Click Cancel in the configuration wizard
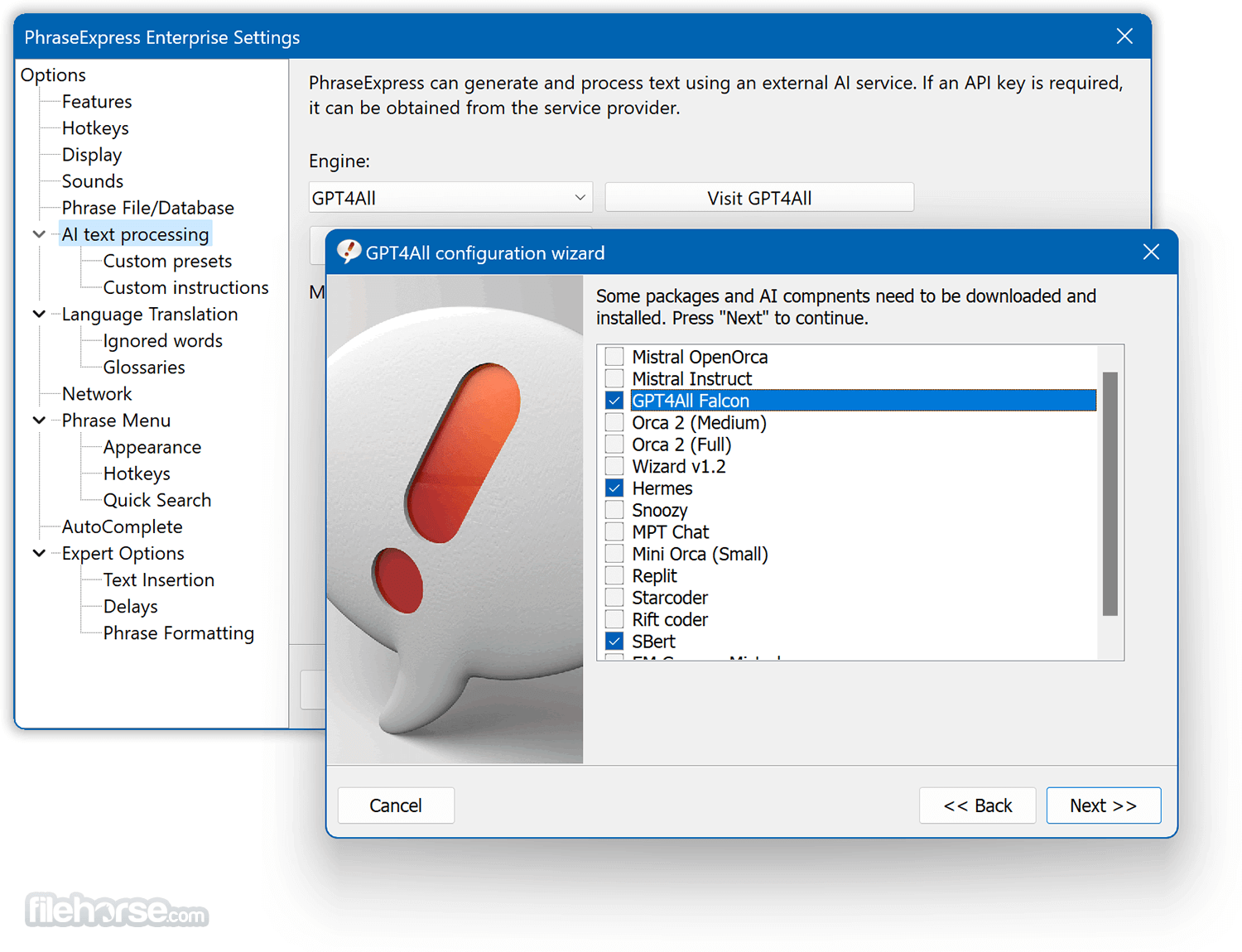Screen dimensions: 1242x952 [x=396, y=805]
